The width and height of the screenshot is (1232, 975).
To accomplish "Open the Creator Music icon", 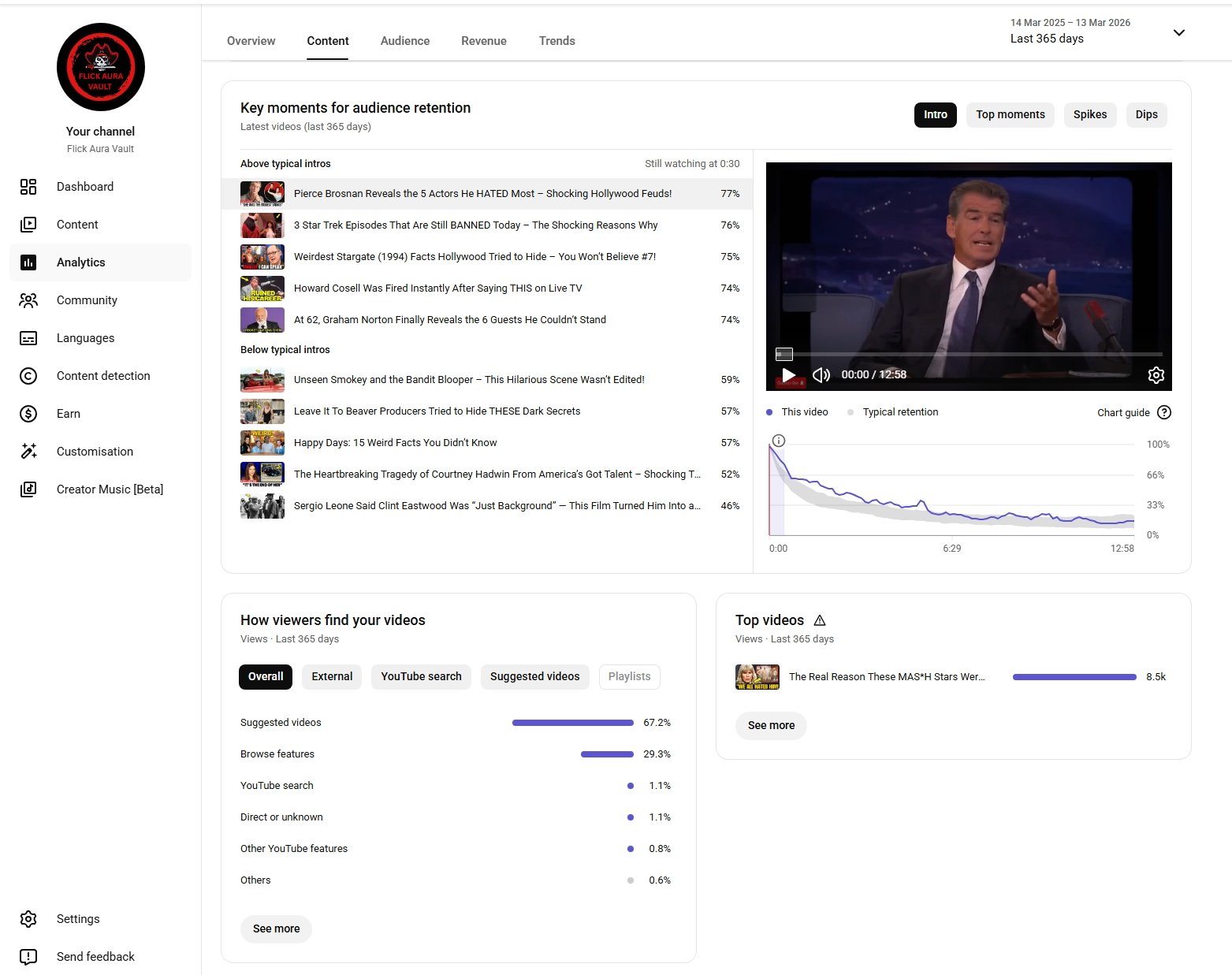I will pyautogui.click(x=28, y=489).
